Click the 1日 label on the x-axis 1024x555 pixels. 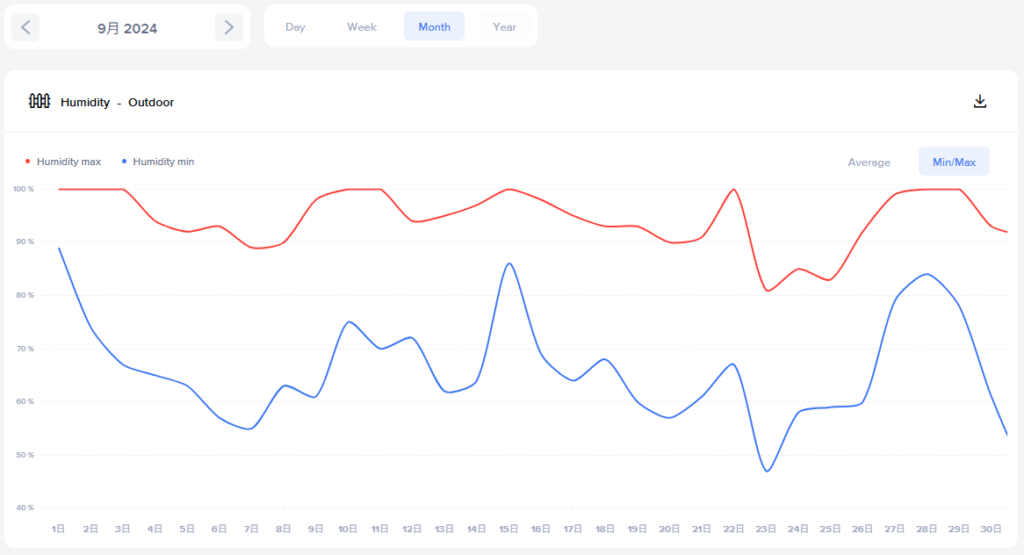[x=58, y=528]
